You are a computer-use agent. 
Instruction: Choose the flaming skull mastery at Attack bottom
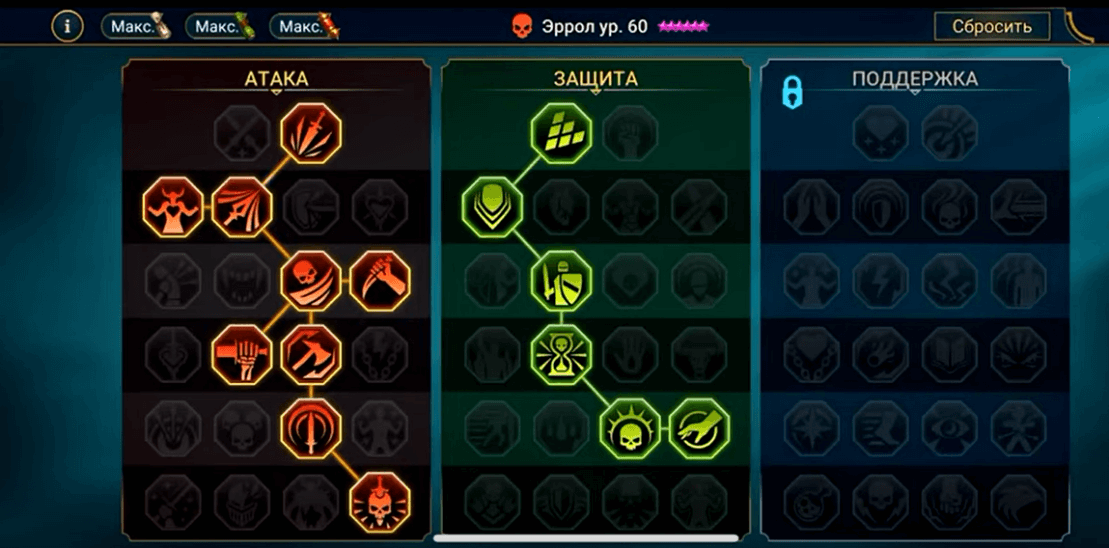pos(381,503)
